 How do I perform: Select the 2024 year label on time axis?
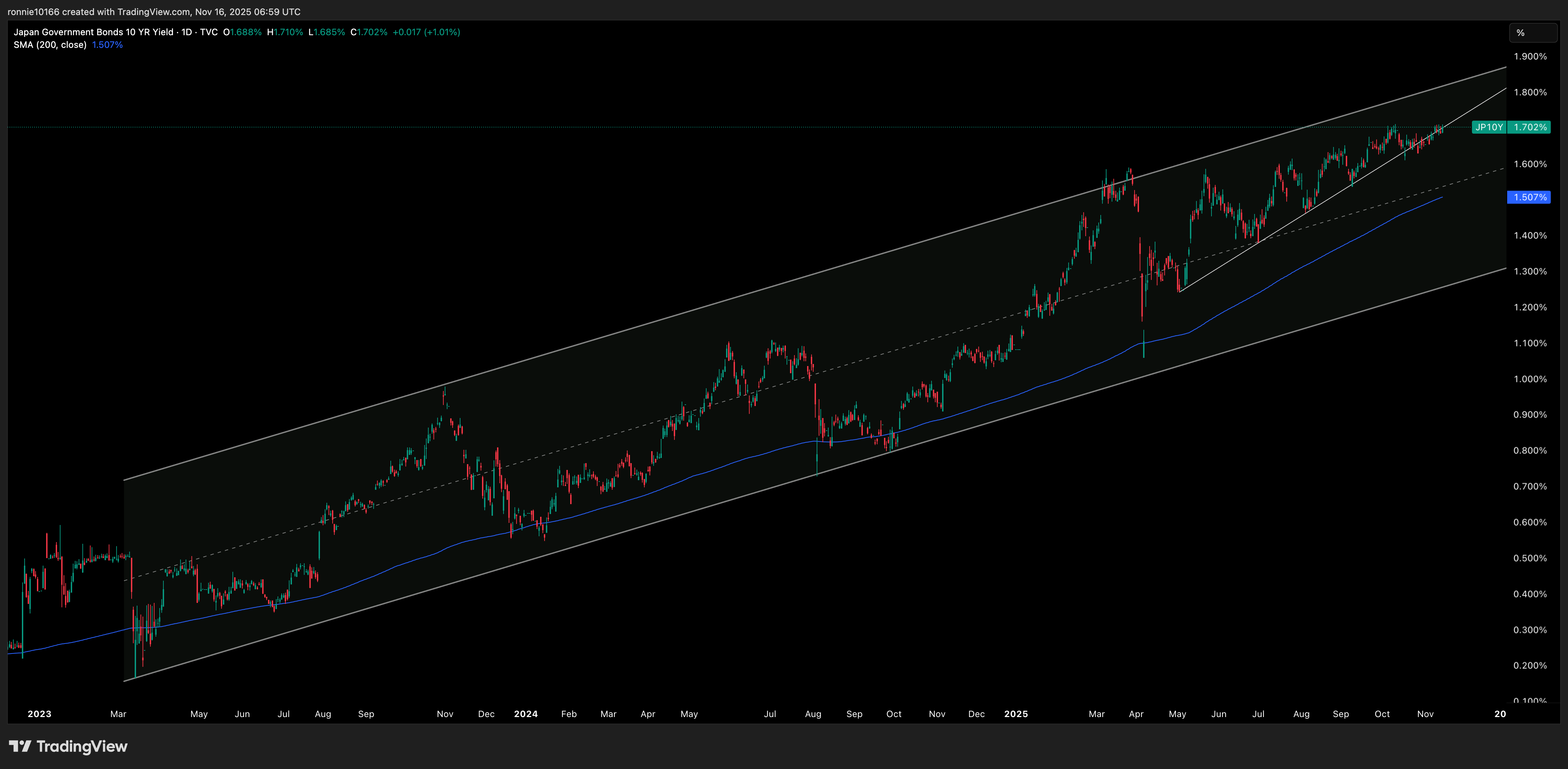526,714
